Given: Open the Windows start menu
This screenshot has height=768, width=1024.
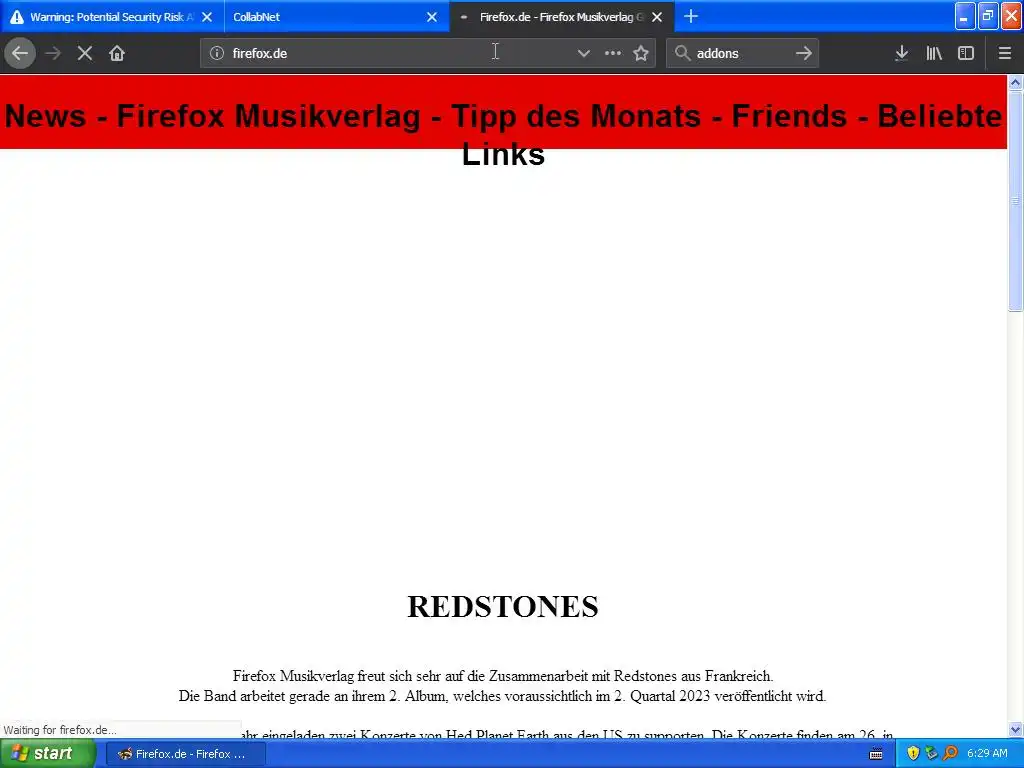Looking at the screenshot, I should click(x=47, y=754).
